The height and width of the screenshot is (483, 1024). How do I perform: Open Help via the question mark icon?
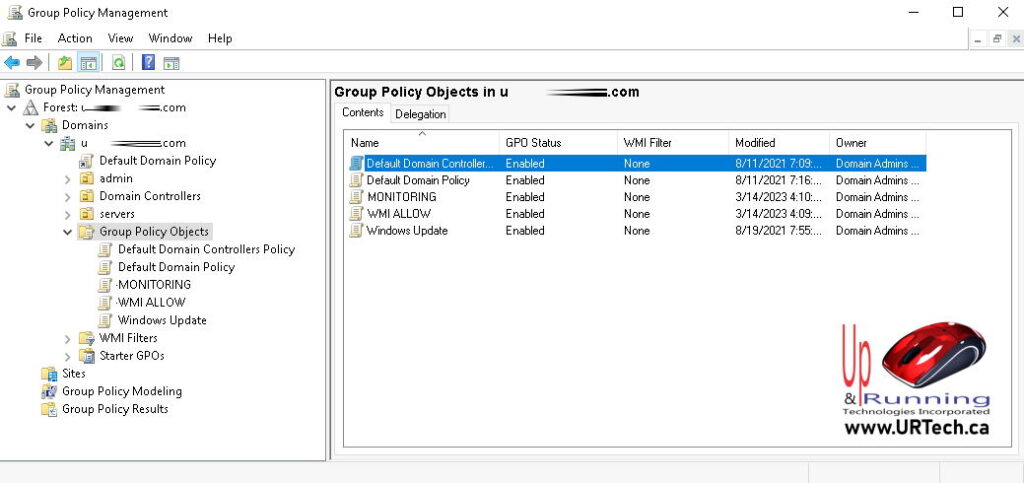148,63
